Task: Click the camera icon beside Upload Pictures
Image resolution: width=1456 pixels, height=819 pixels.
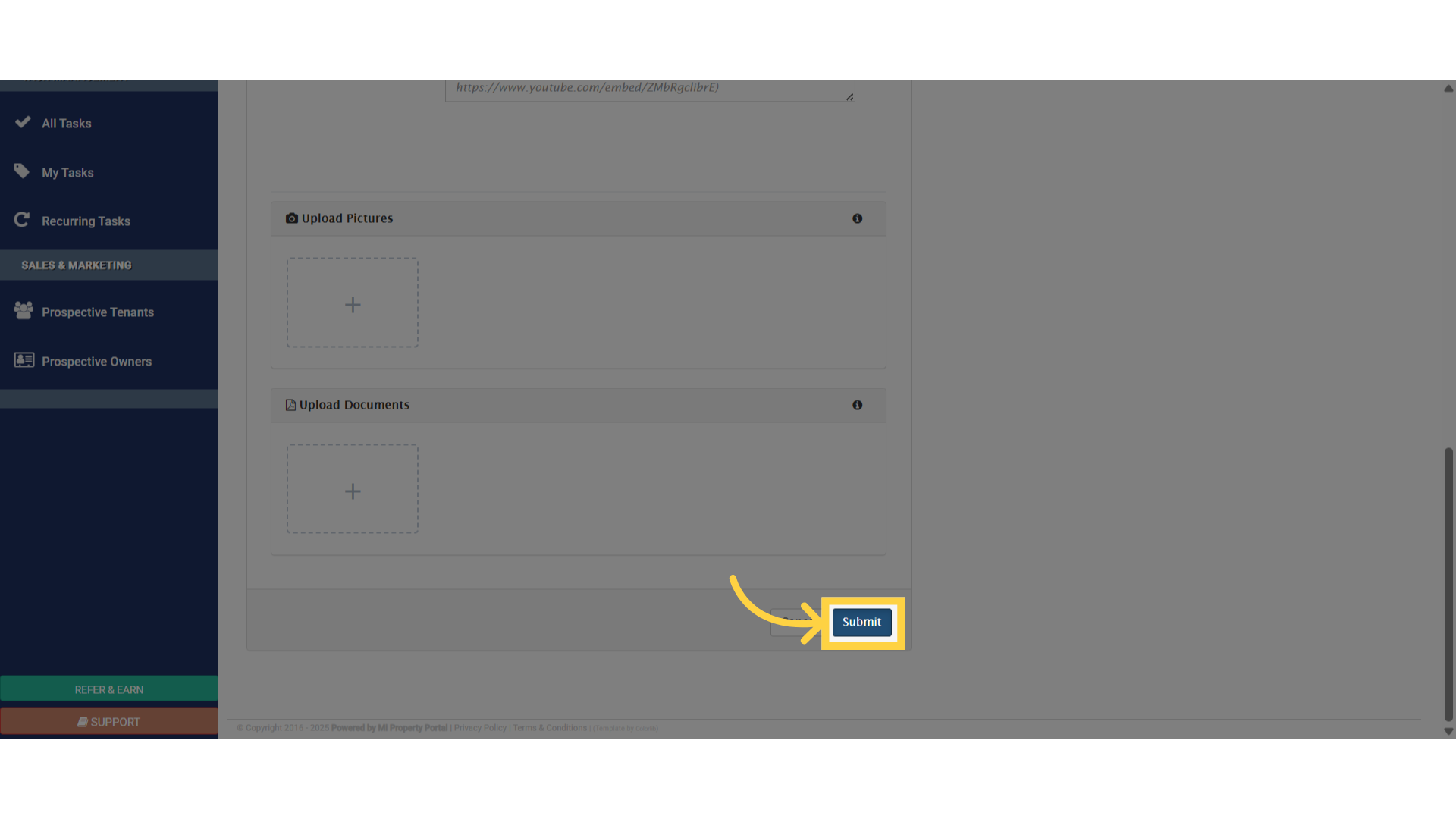Action: point(291,218)
